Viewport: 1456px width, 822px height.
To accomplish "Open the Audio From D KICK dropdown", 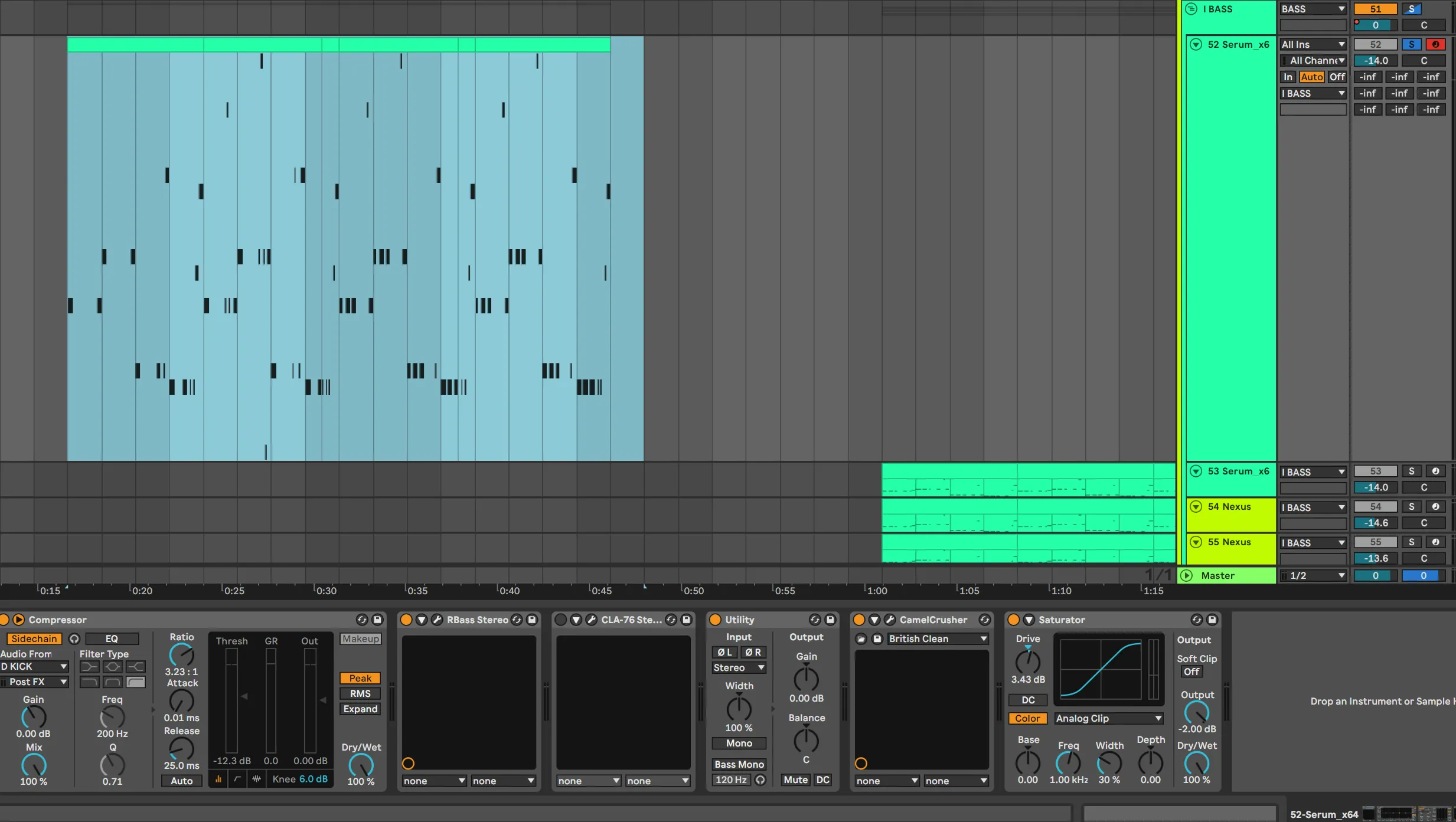I will coord(34,666).
